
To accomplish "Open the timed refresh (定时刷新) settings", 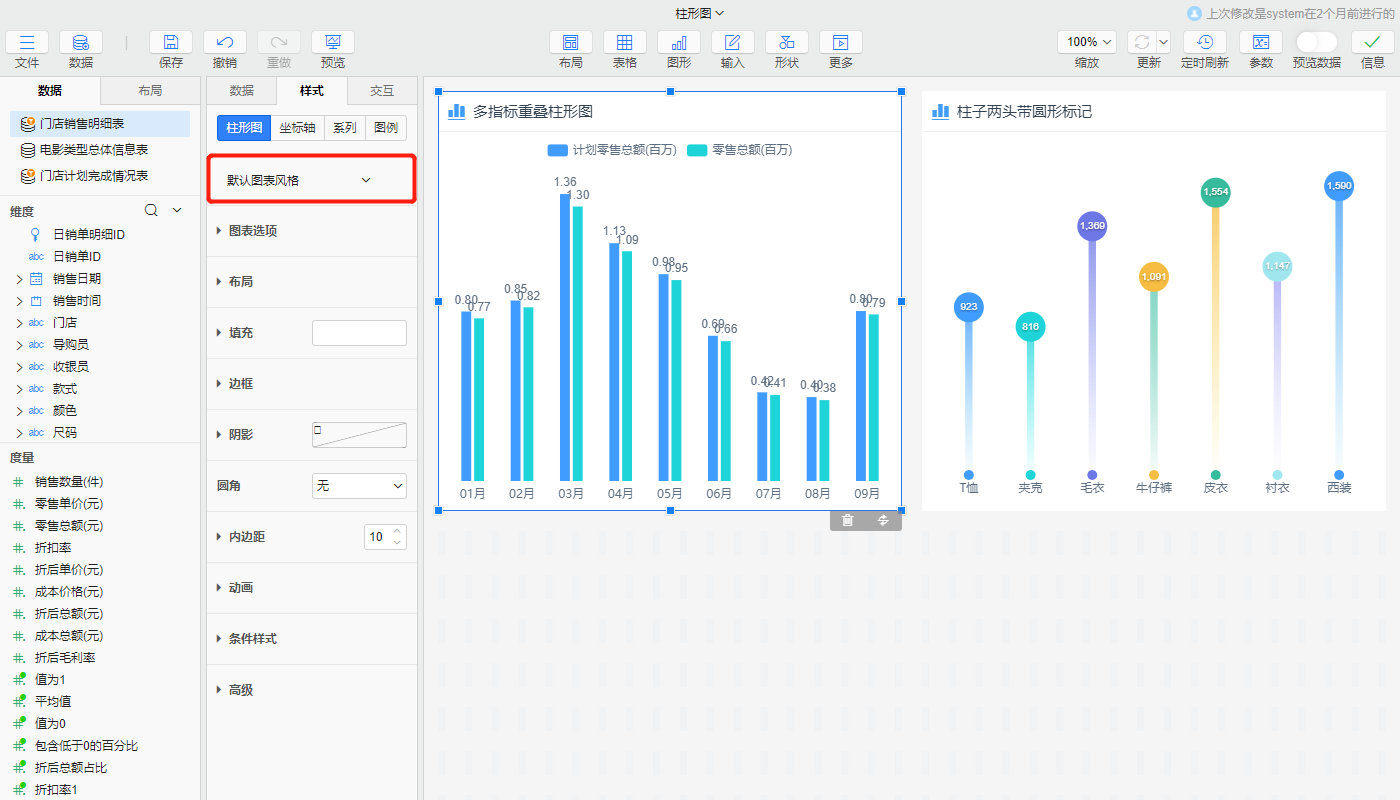I will (x=1205, y=42).
